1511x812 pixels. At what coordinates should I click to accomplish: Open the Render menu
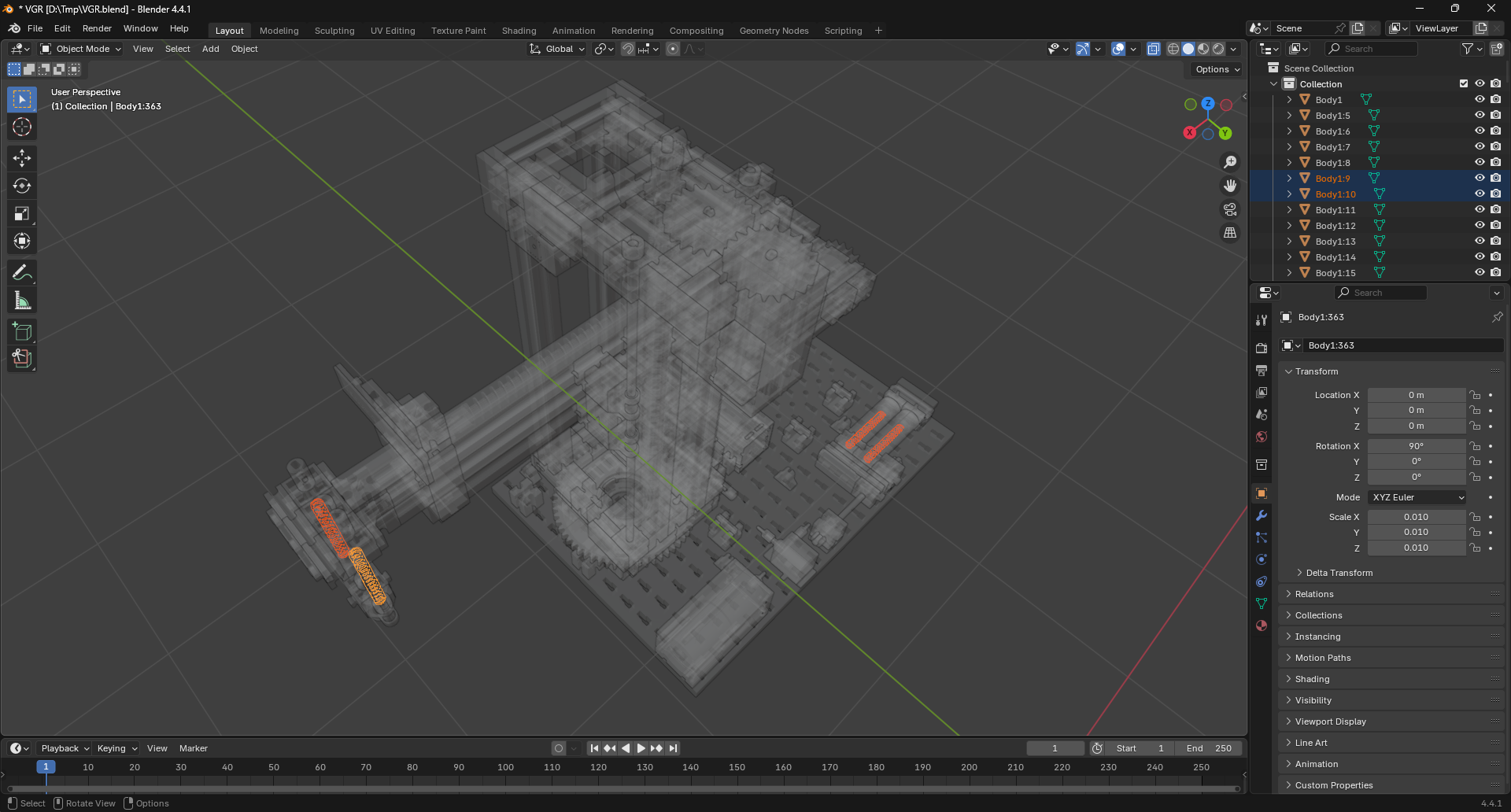click(97, 28)
